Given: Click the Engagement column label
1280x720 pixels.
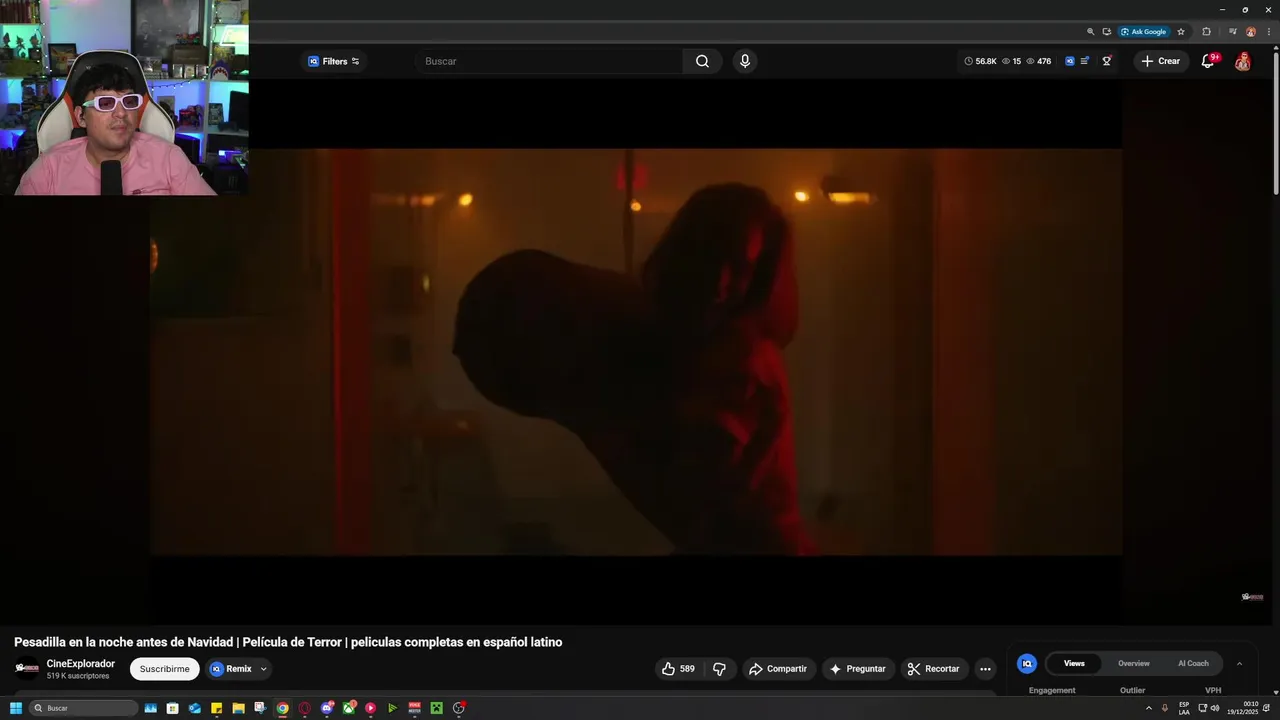Looking at the screenshot, I should click(x=1052, y=690).
